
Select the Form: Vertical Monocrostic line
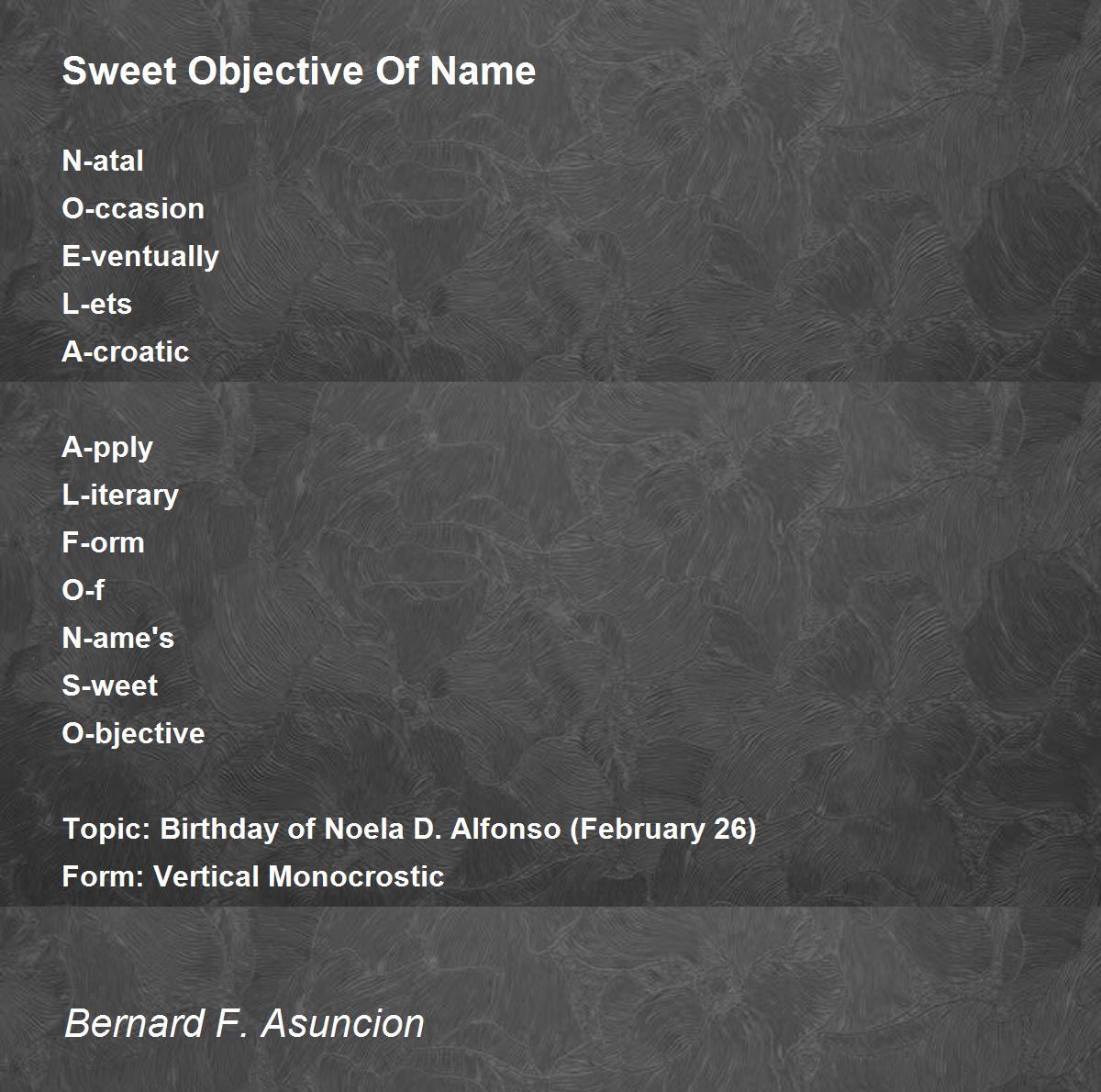coord(253,876)
